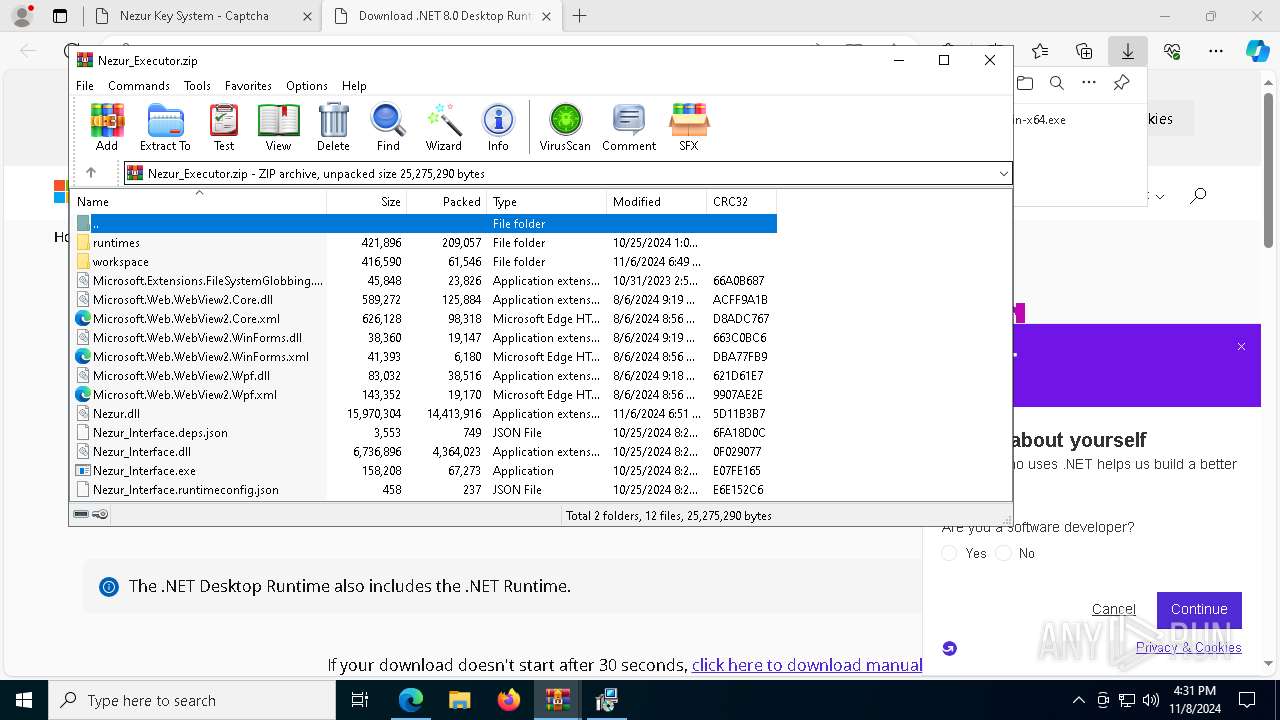Select the Nezur.dll file

click(425, 414)
